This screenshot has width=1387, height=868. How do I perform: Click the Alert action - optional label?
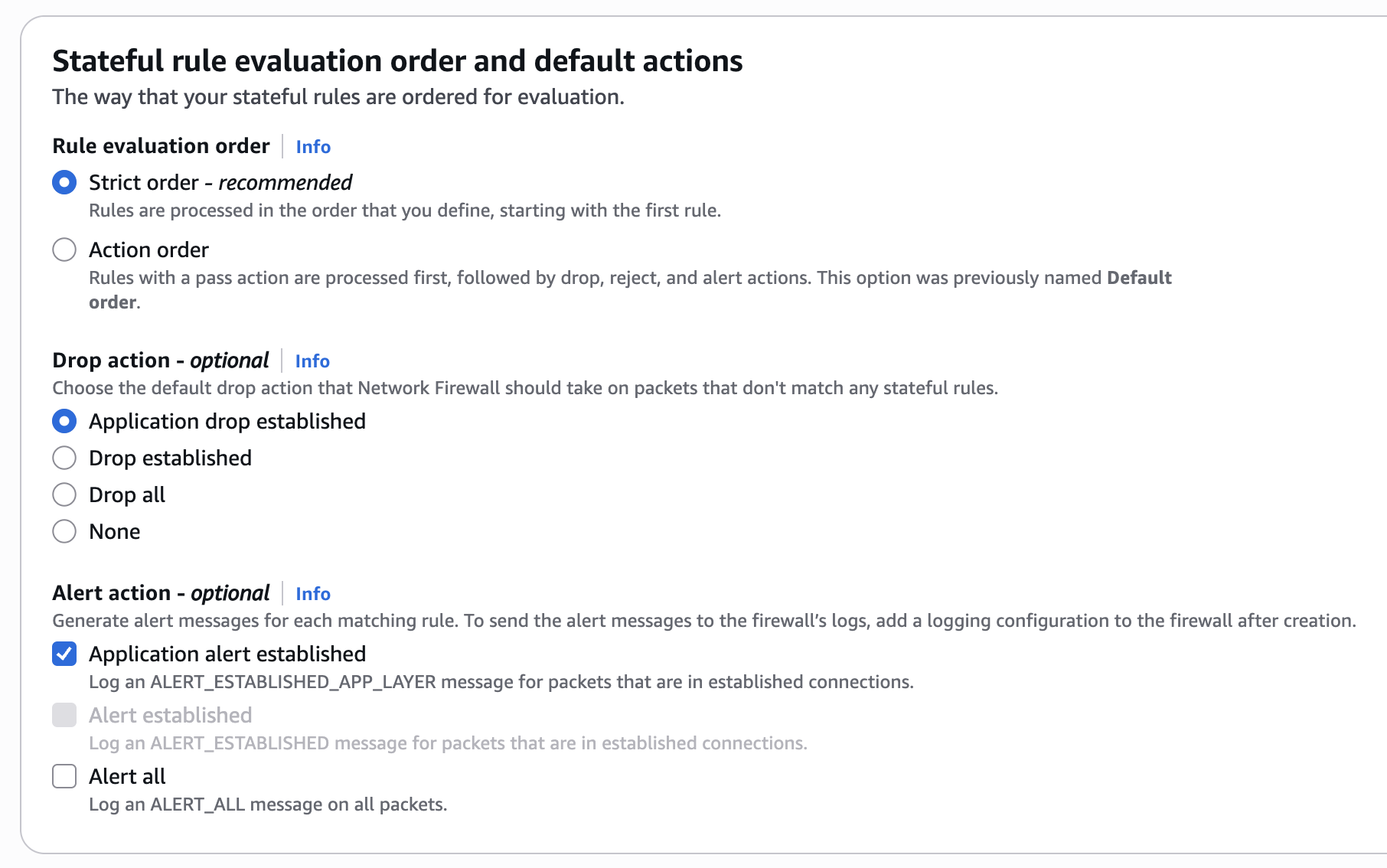click(161, 593)
